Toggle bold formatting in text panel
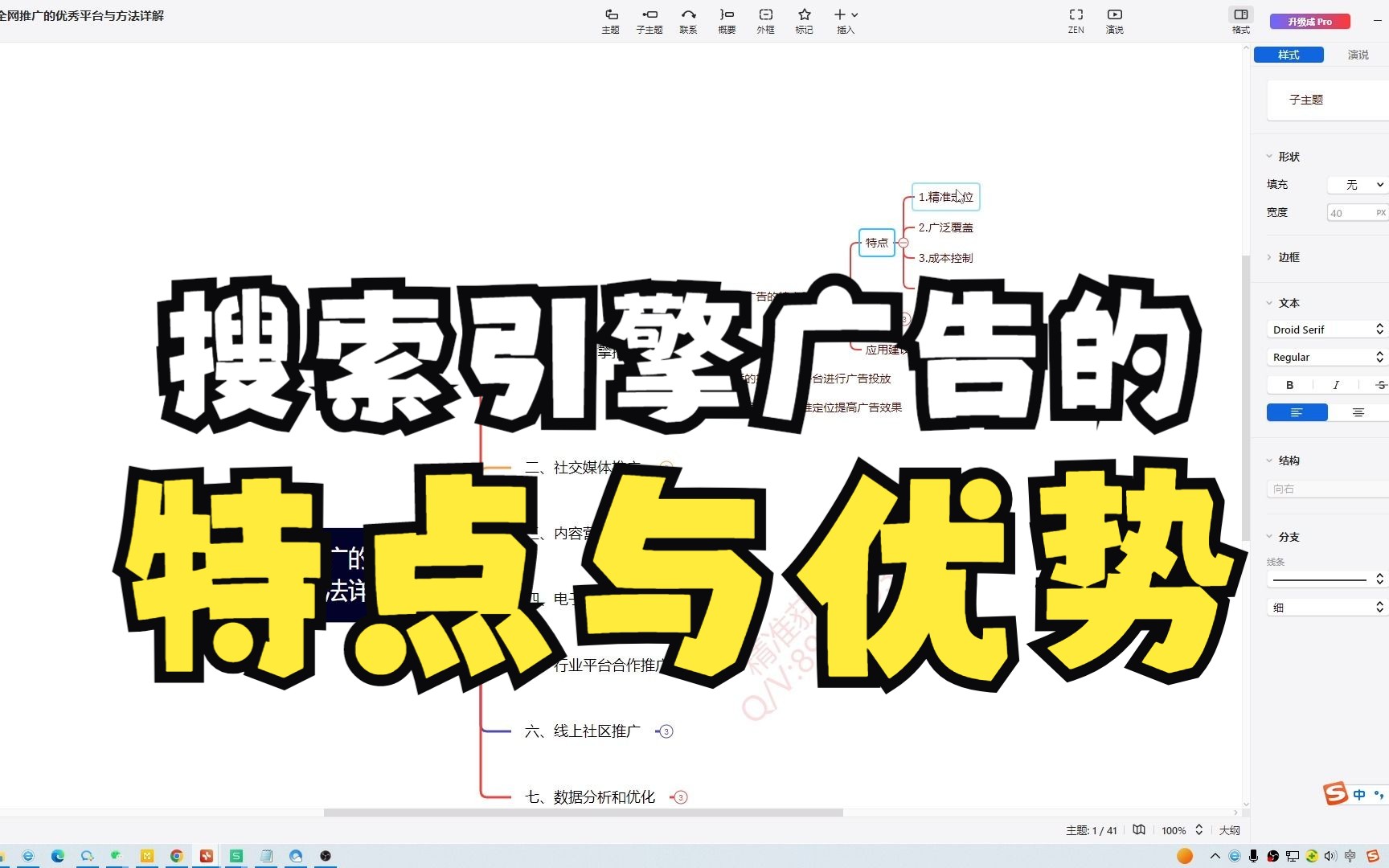The image size is (1389, 868). (1289, 384)
